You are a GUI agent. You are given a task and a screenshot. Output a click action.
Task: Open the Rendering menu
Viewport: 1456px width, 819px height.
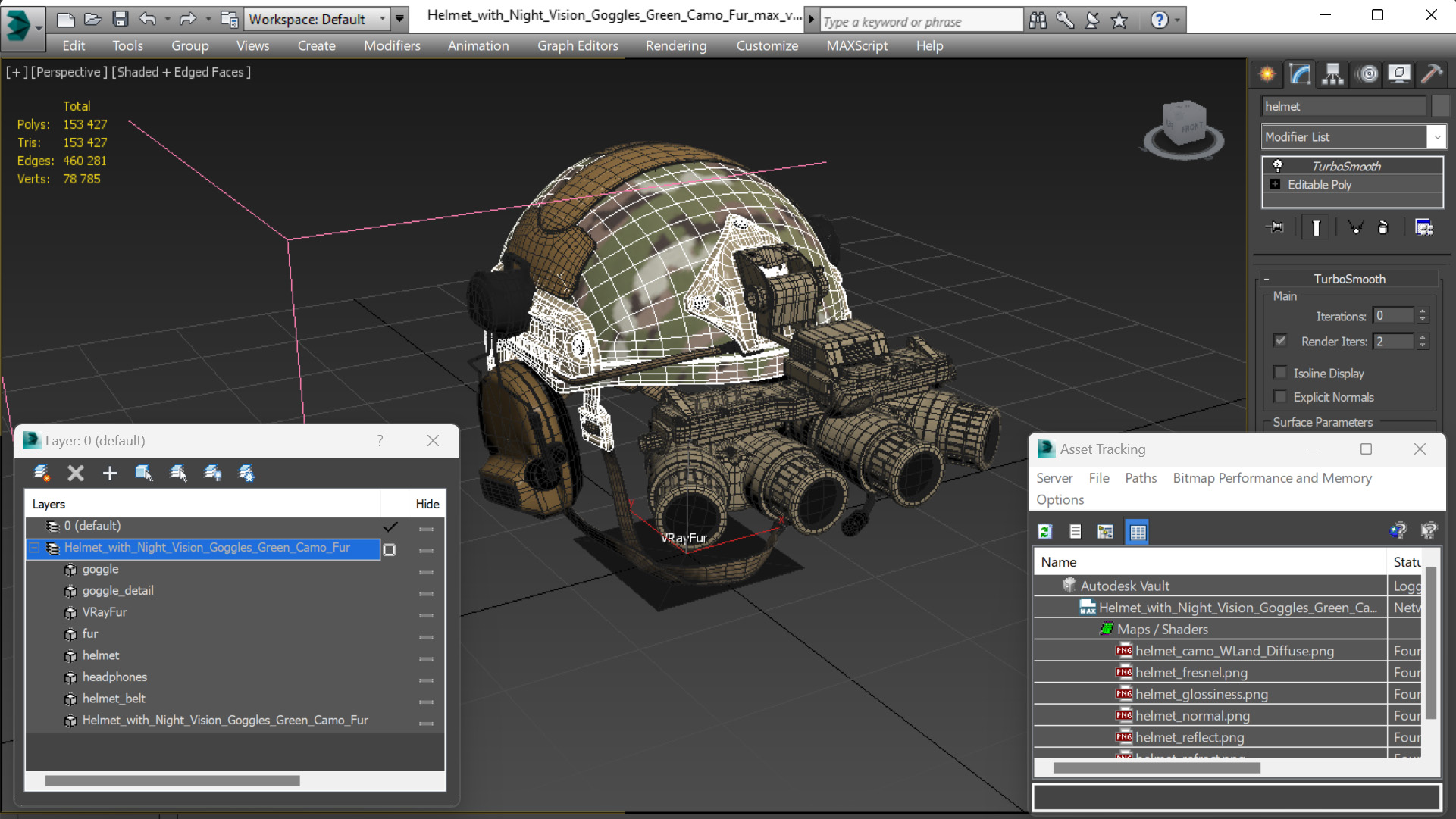[676, 45]
